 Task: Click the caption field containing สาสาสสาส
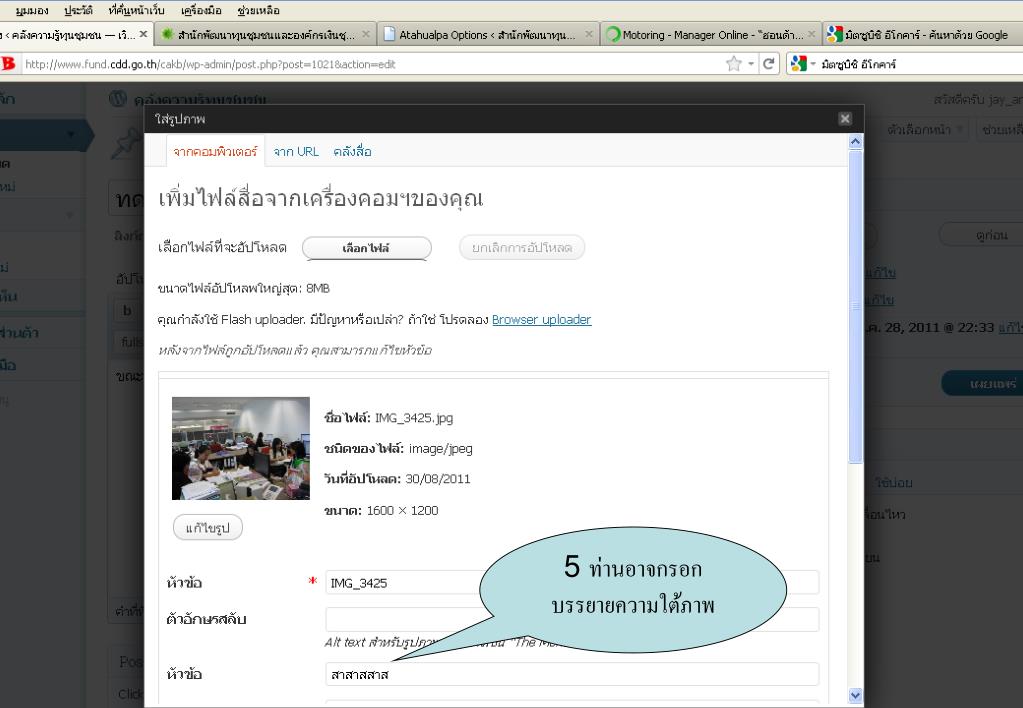click(572, 673)
